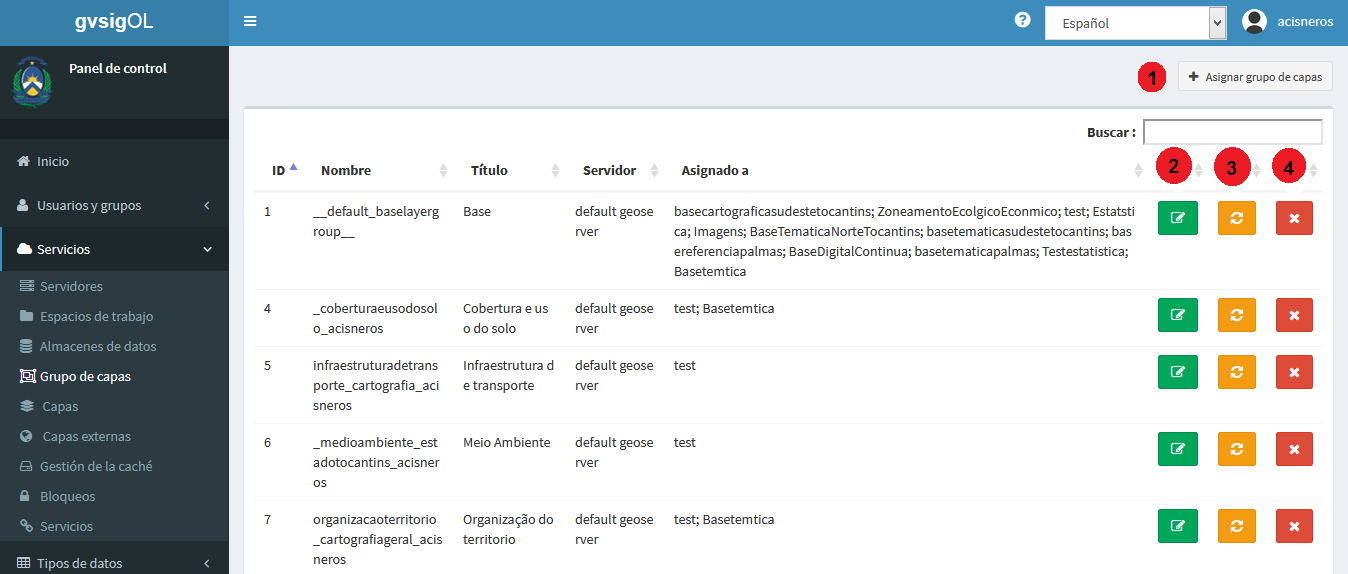Edit the Cobertura e uso do solo group
This screenshot has height=574, width=1348.
(x=1177, y=315)
